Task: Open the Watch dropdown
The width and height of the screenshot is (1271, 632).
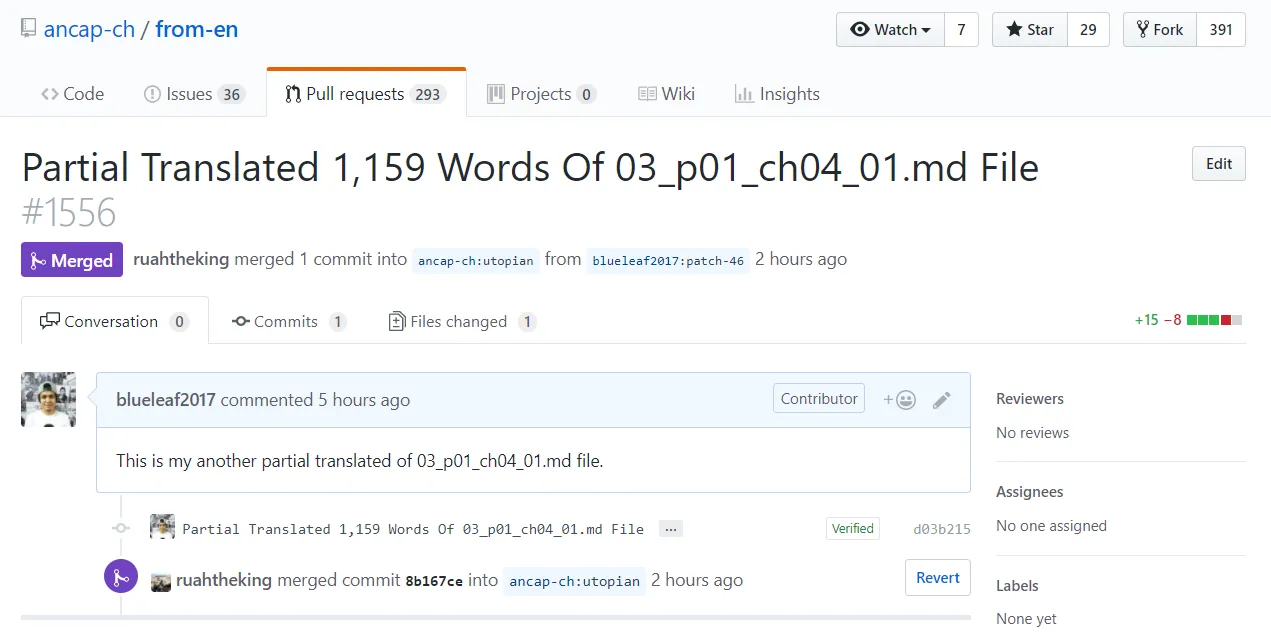Action: point(890,30)
